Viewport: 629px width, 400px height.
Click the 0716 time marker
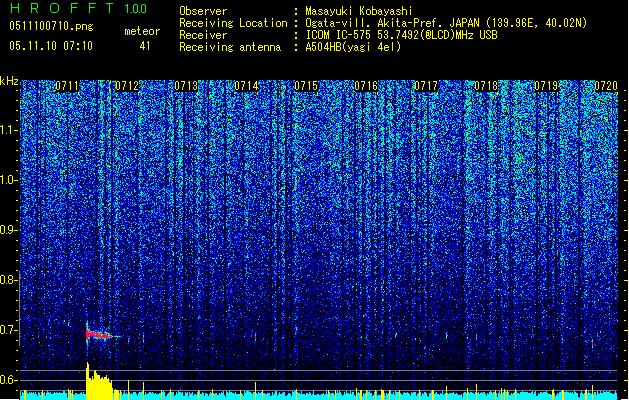tap(366, 86)
